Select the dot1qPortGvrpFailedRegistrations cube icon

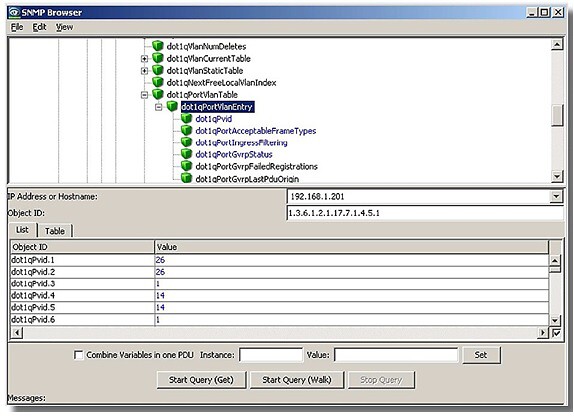click(x=186, y=166)
